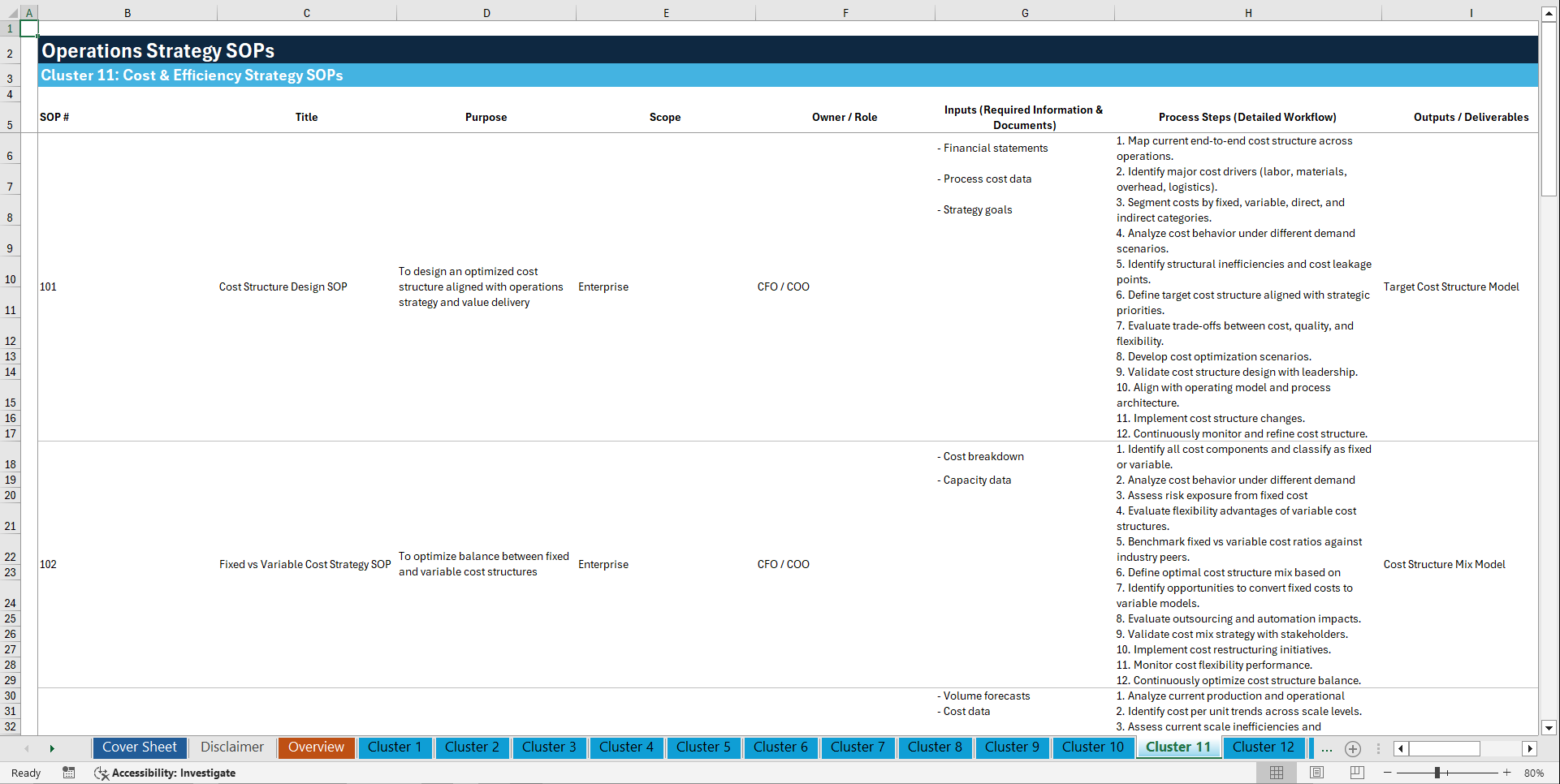This screenshot has width=1560, height=784.
Task: Click the Owner / Role column heading
Action: 845,117
